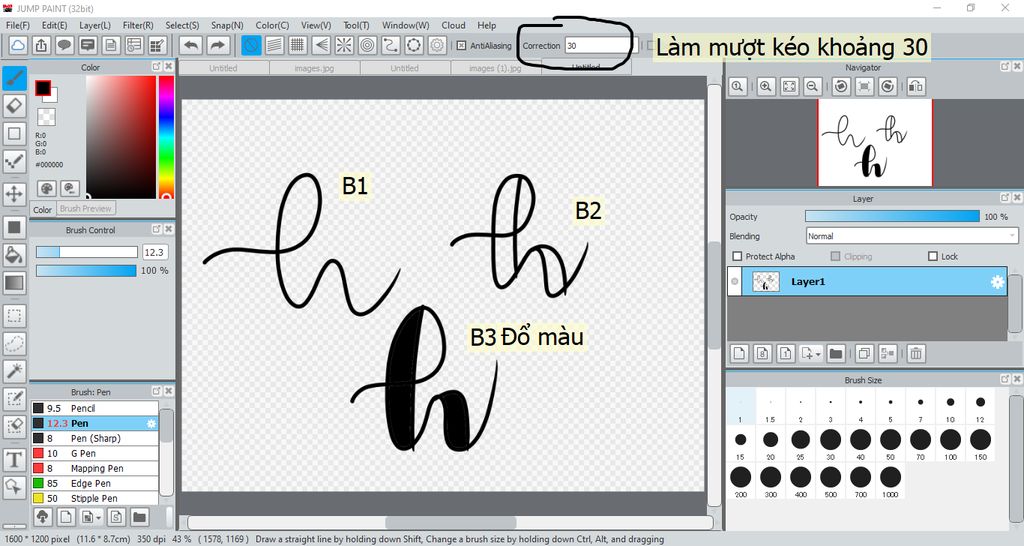
Task: Select the Mapping Pen brush
Action: click(95, 468)
